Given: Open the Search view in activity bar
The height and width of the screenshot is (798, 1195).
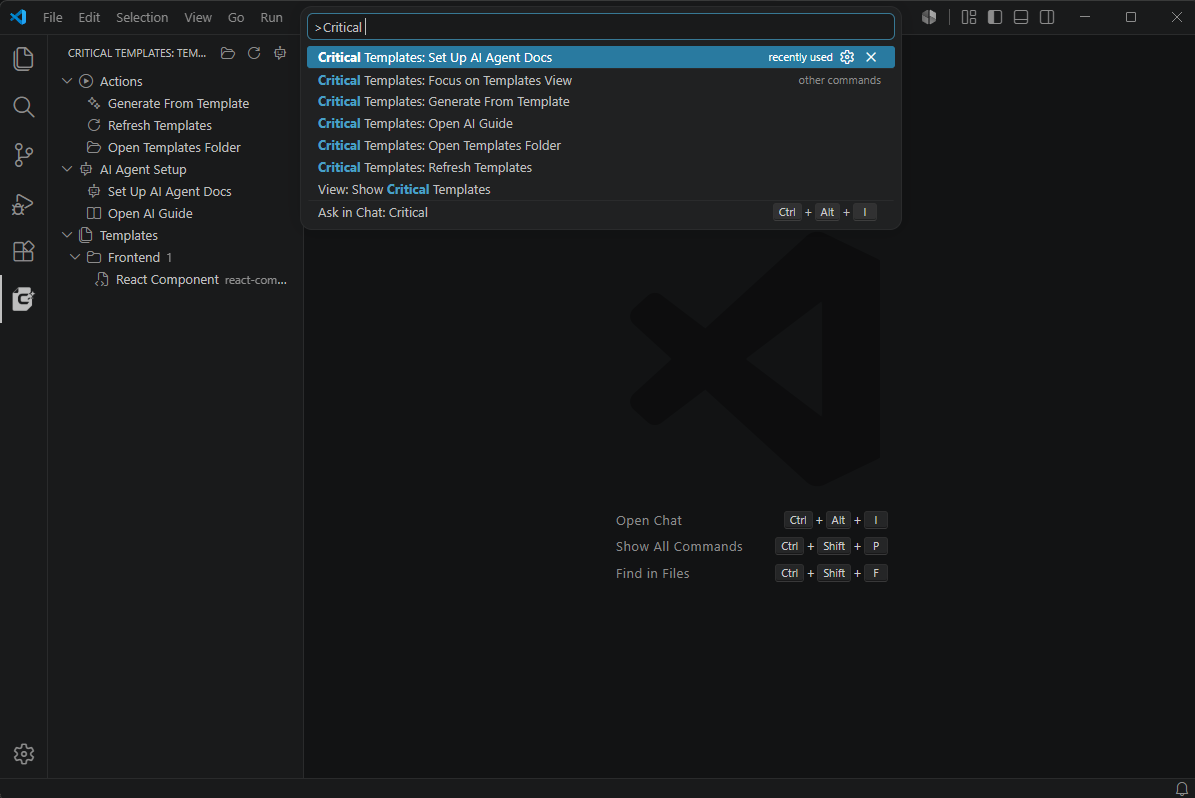Looking at the screenshot, I should 24,107.
